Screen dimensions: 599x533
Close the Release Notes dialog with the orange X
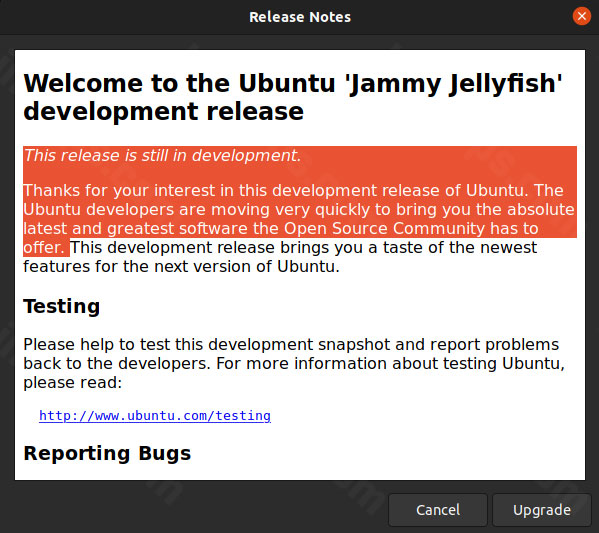tap(581, 16)
